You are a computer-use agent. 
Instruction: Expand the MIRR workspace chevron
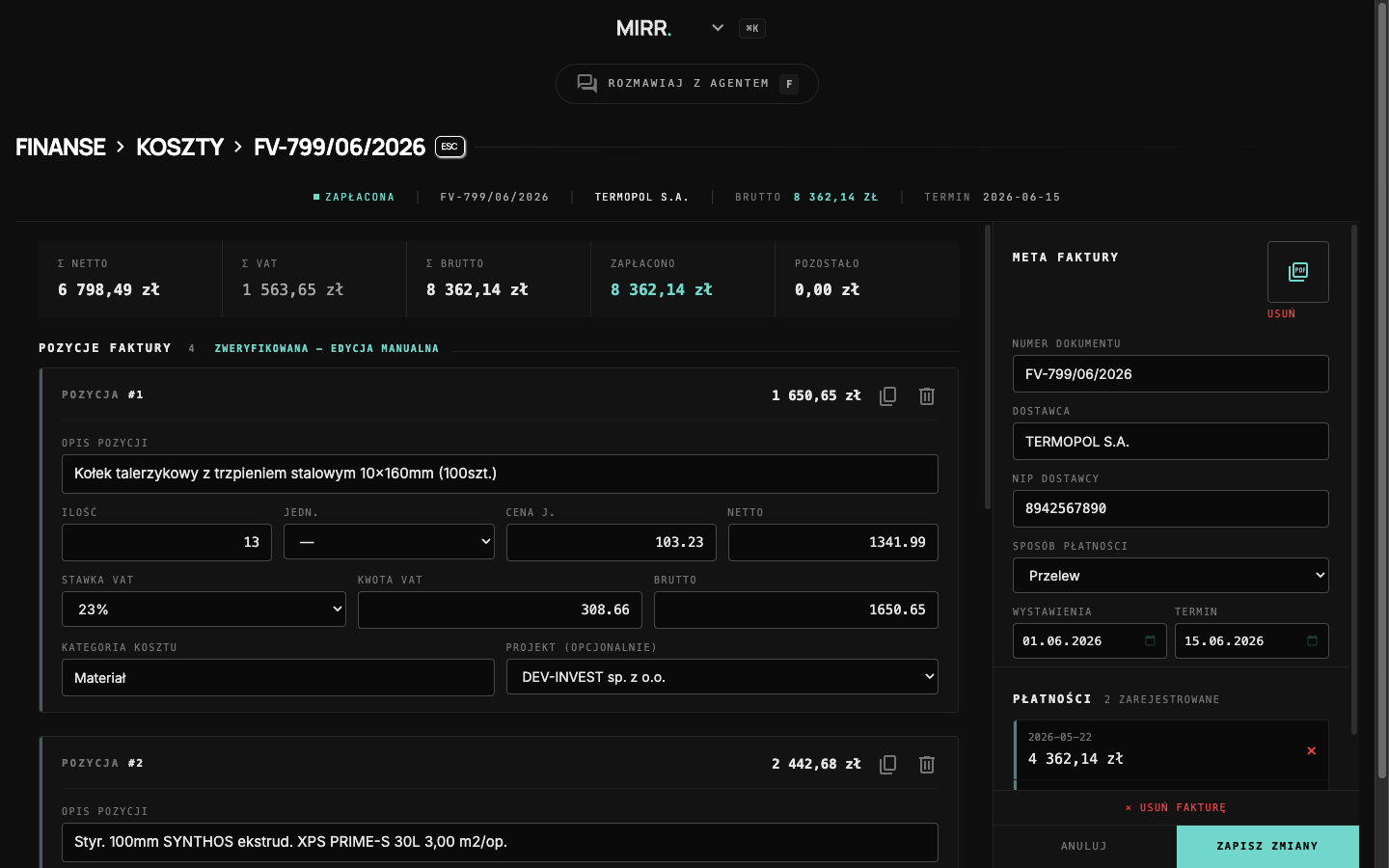tap(718, 28)
